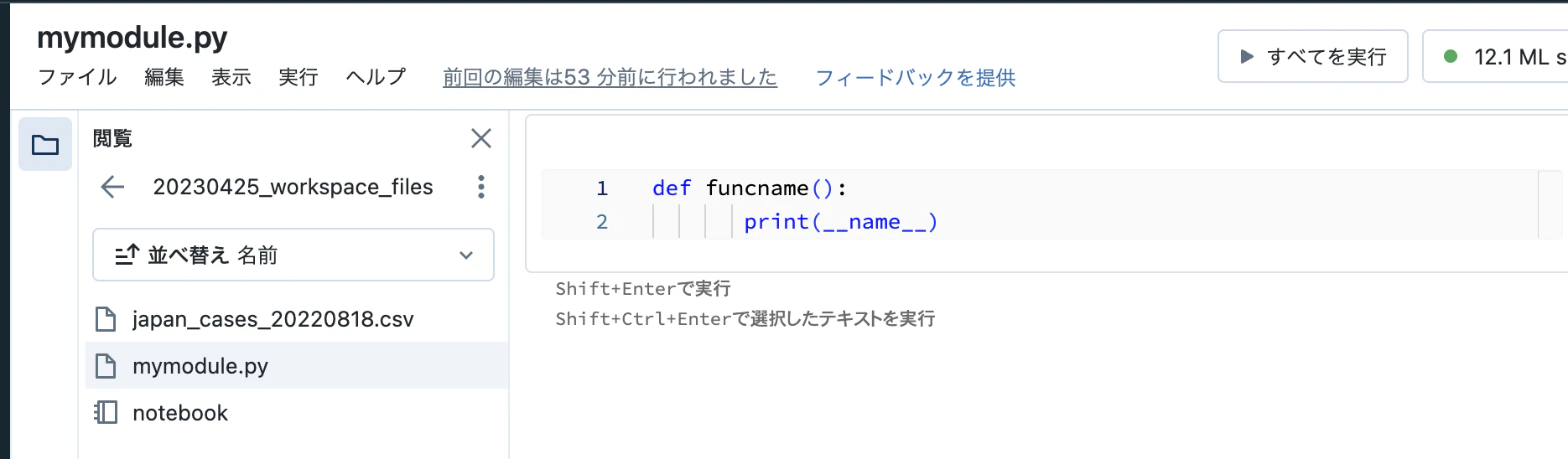The height and width of the screenshot is (459, 1568).
Task: Open the 実行 menu
Action: [299, 77]
